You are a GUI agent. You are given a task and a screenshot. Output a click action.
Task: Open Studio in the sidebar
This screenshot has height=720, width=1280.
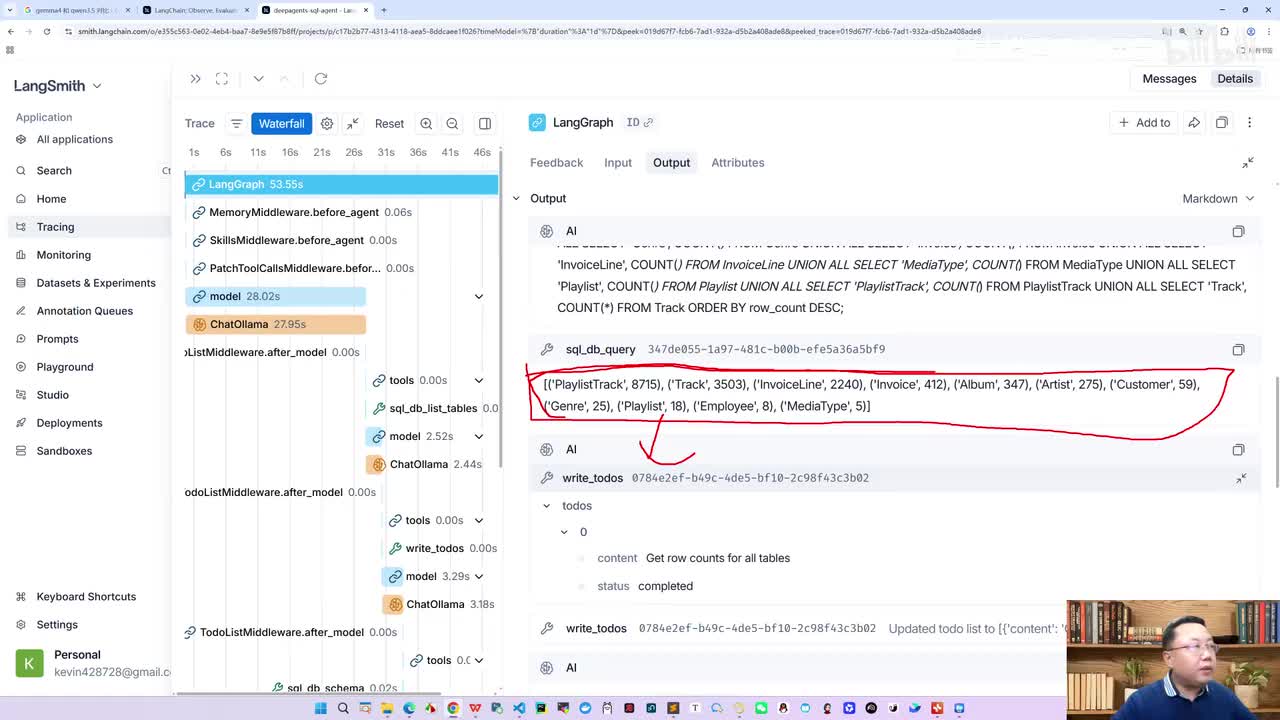click(52, 395)
